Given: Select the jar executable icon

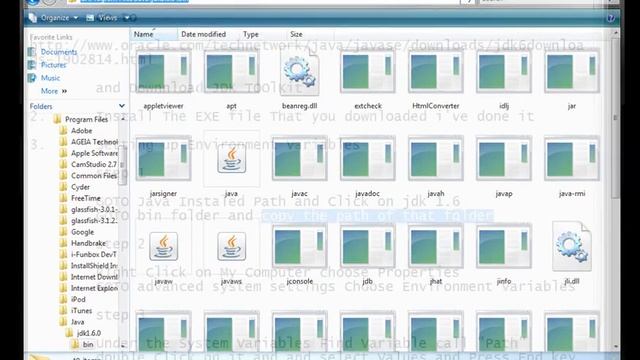Looking at the screenshot, I should (x=572, y=72).
